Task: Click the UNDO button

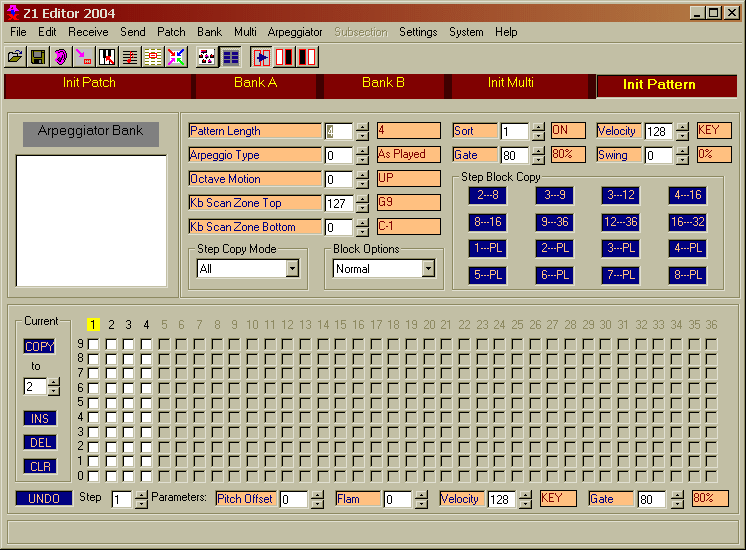Action: [44, 498]
